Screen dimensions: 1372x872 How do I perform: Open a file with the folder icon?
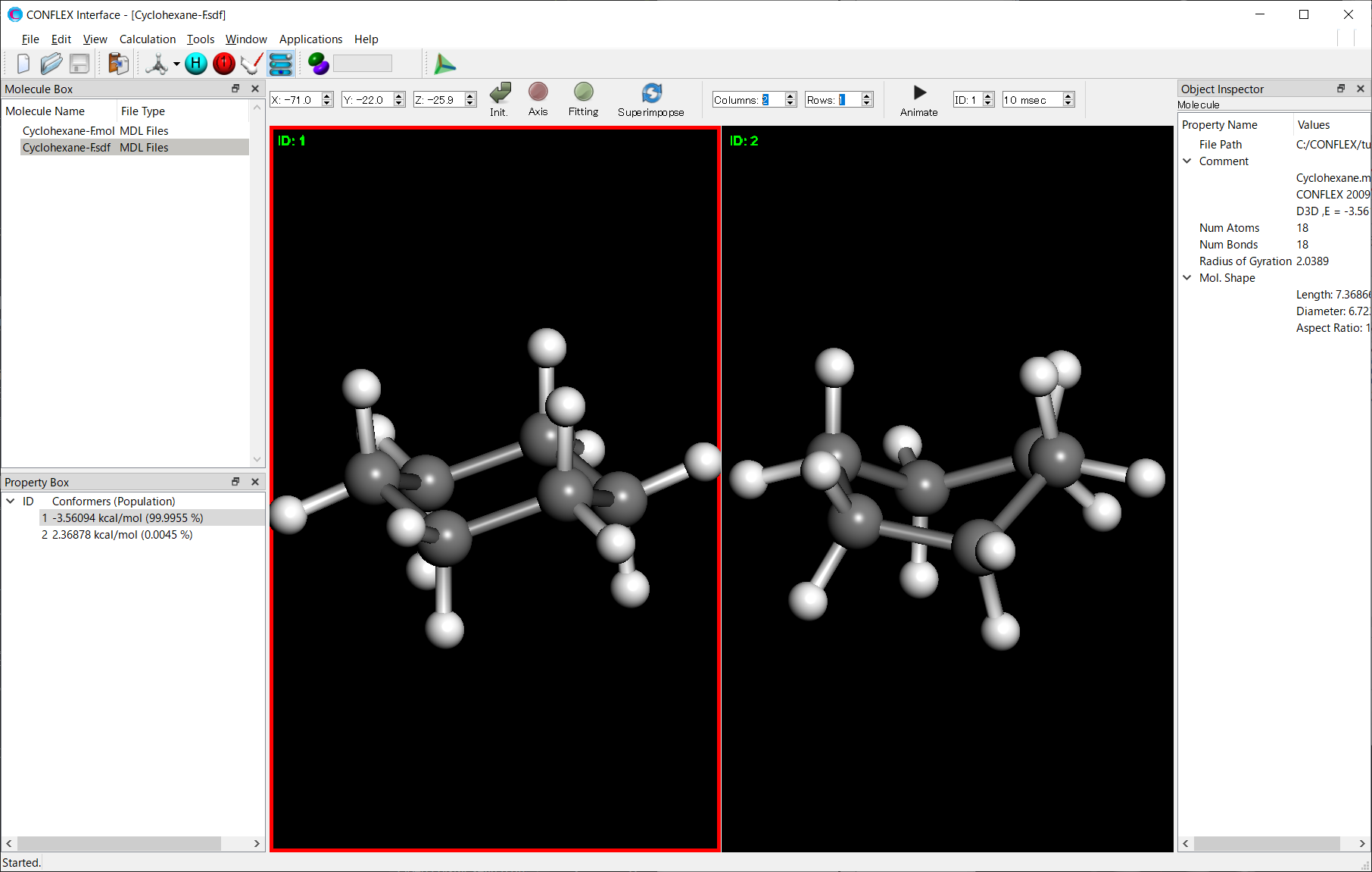[51, 64]
